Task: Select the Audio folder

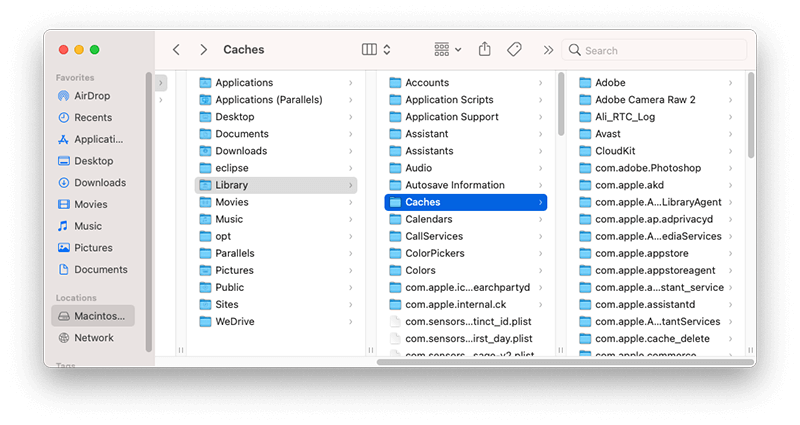Action: [466, 168]
